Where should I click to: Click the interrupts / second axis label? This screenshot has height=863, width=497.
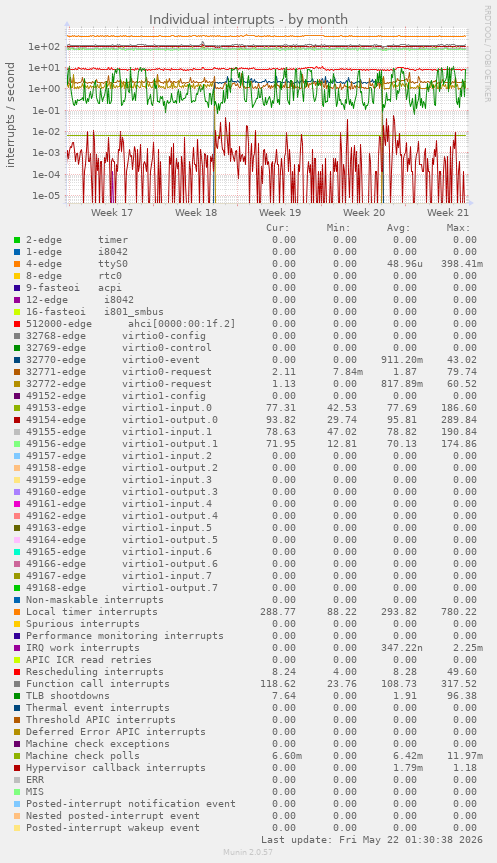point(10,115)
